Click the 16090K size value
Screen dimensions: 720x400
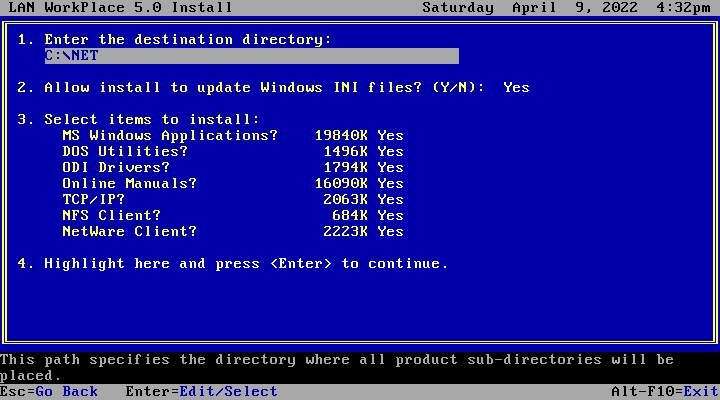click(x=341, y=184)
